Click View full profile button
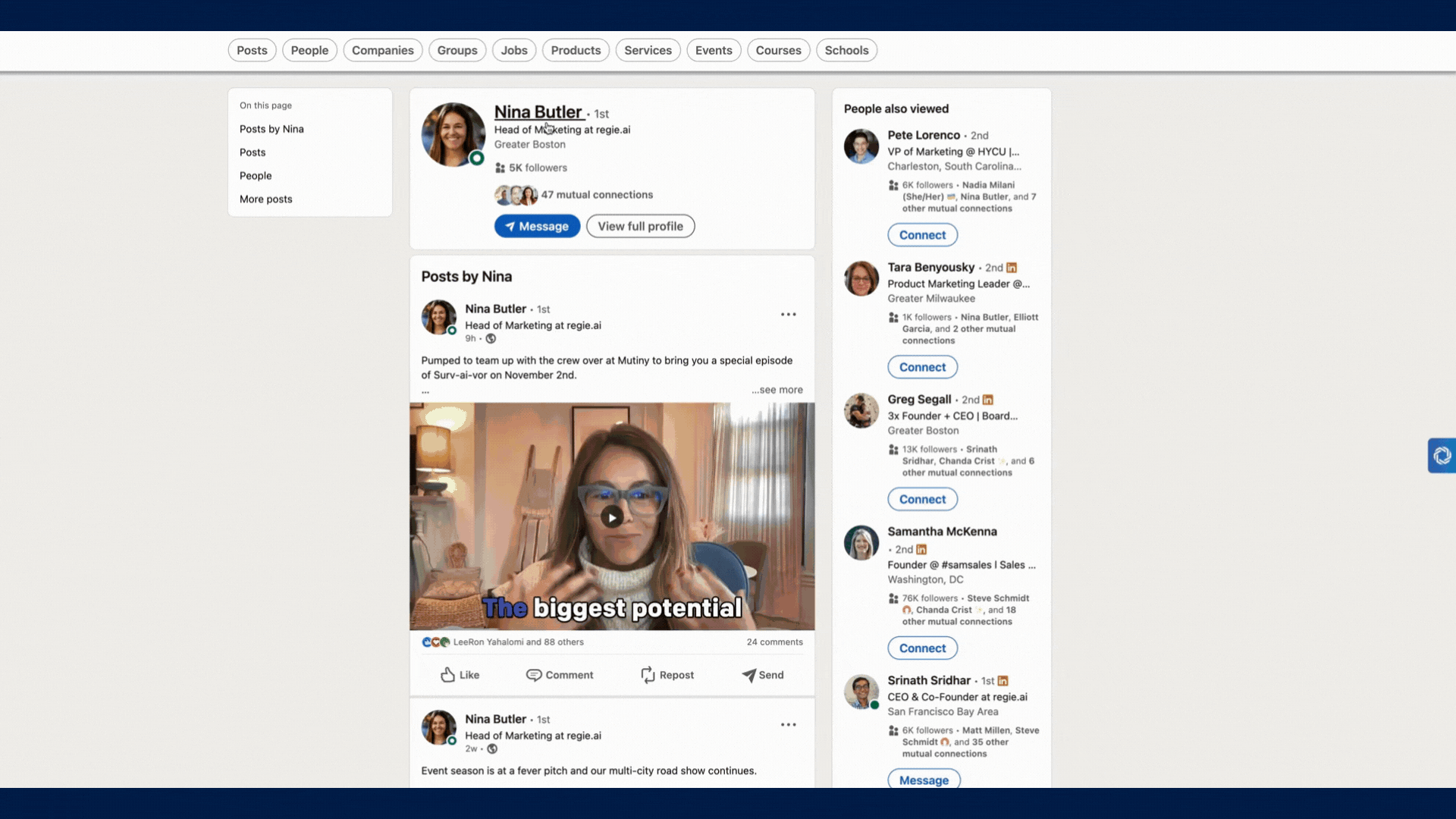 tap(641, 226)
